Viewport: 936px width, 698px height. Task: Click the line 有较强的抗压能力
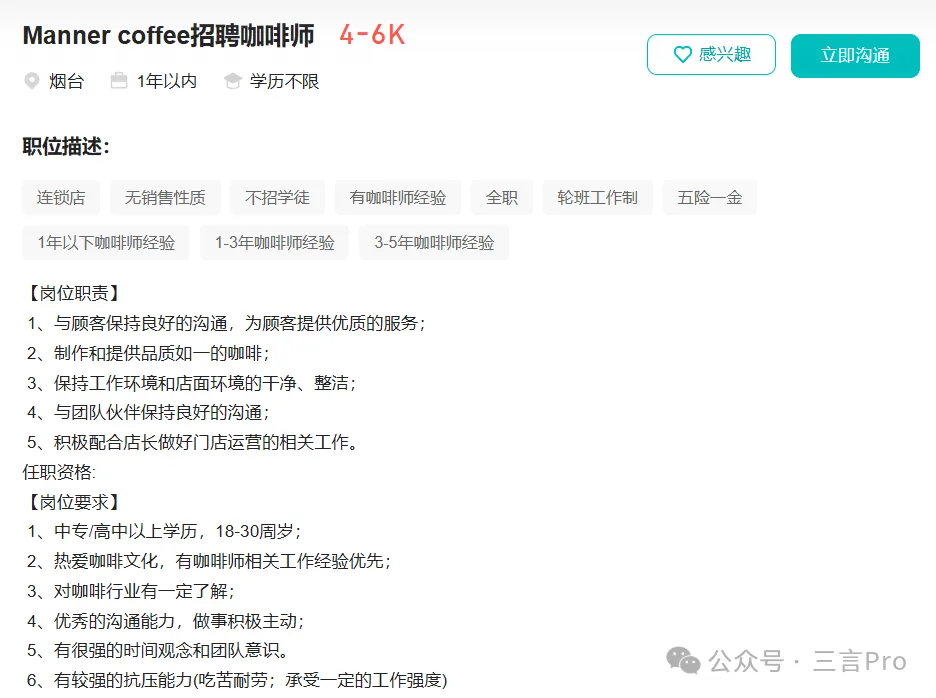(237, 680)
